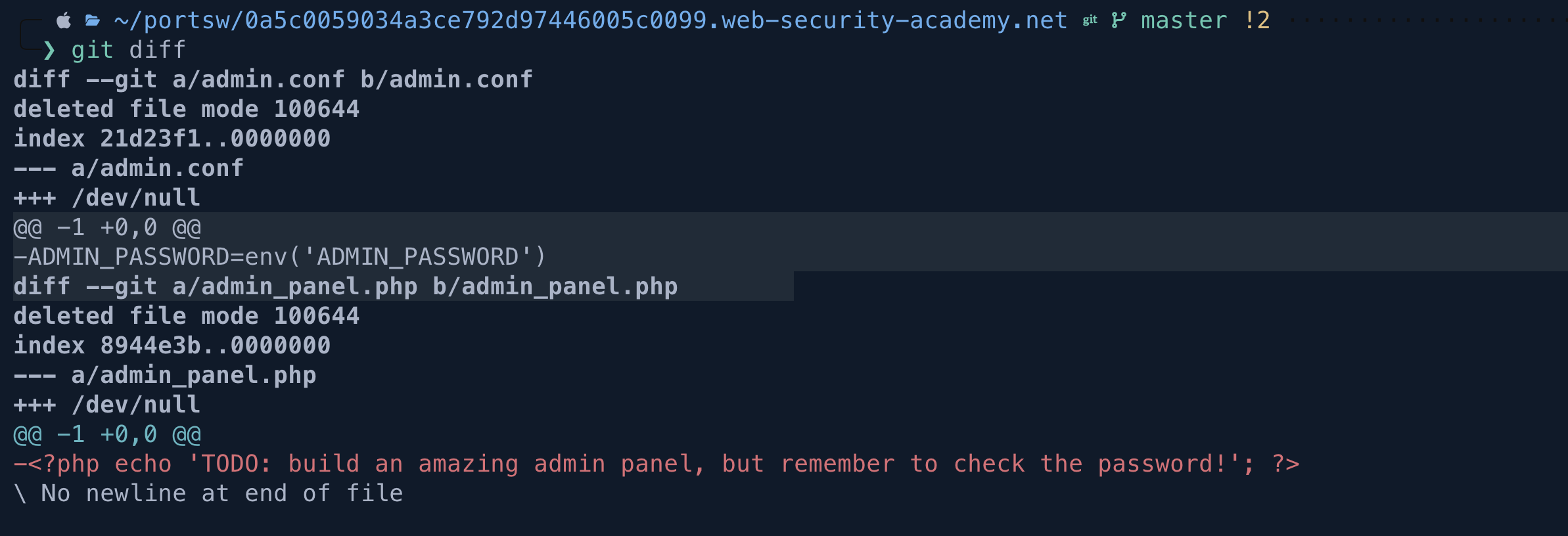Image resolution: width=1568 pixels, height=536 pixels.
Task: Click the diff --git a/admin.conf header line
Action: (x=273, y=79)
